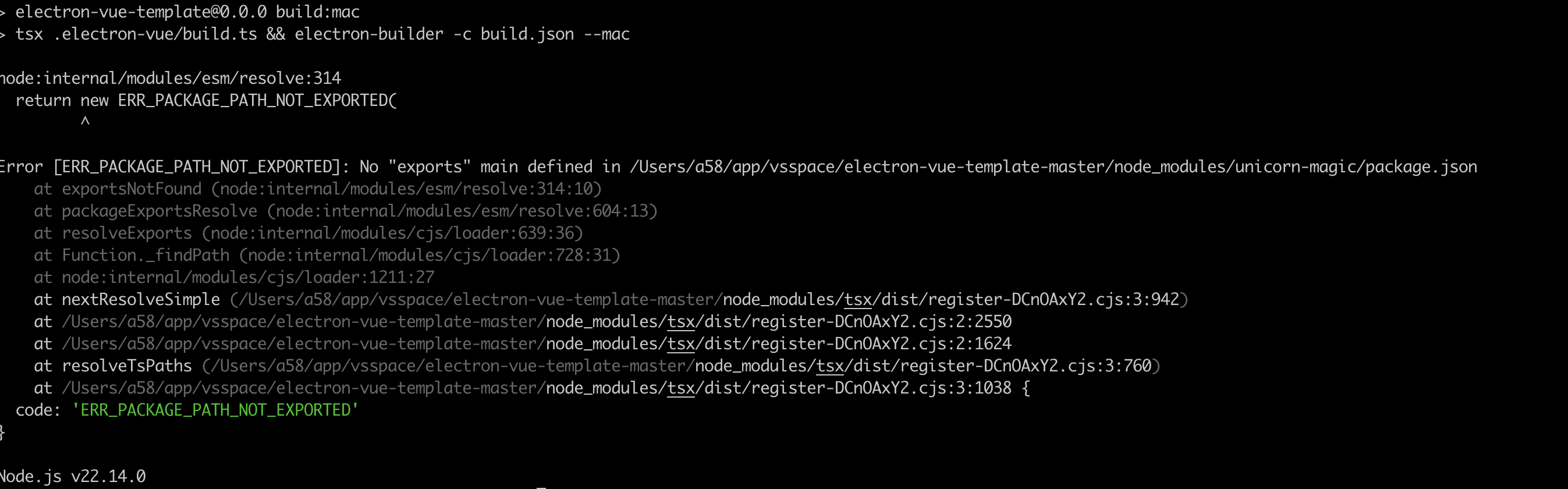The image size is (1568, 489).
Task: Click the cjs/loader:1211:27 stack frame
Action: click(235, 278)
